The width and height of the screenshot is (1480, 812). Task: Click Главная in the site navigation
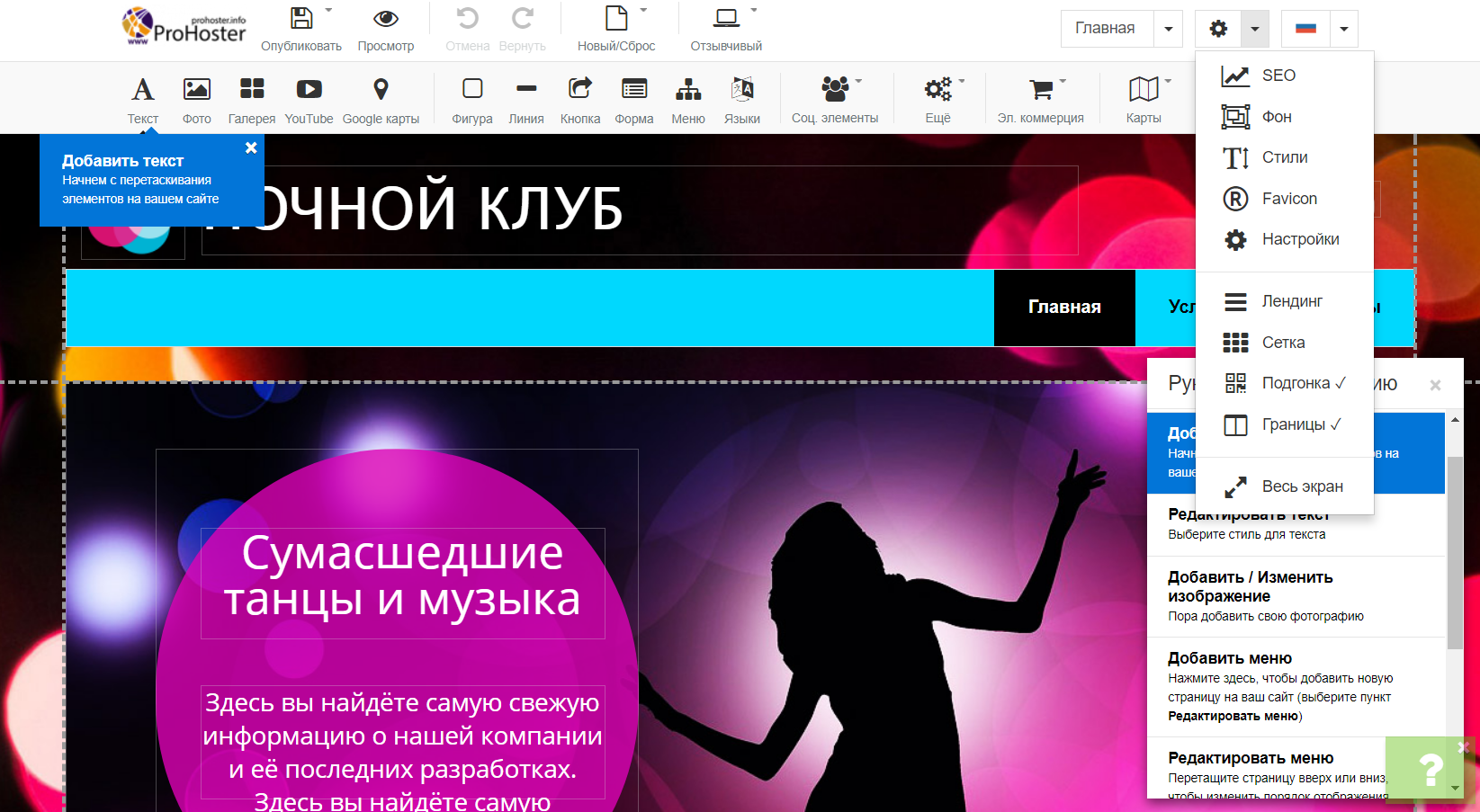[x=1064, y=308]
